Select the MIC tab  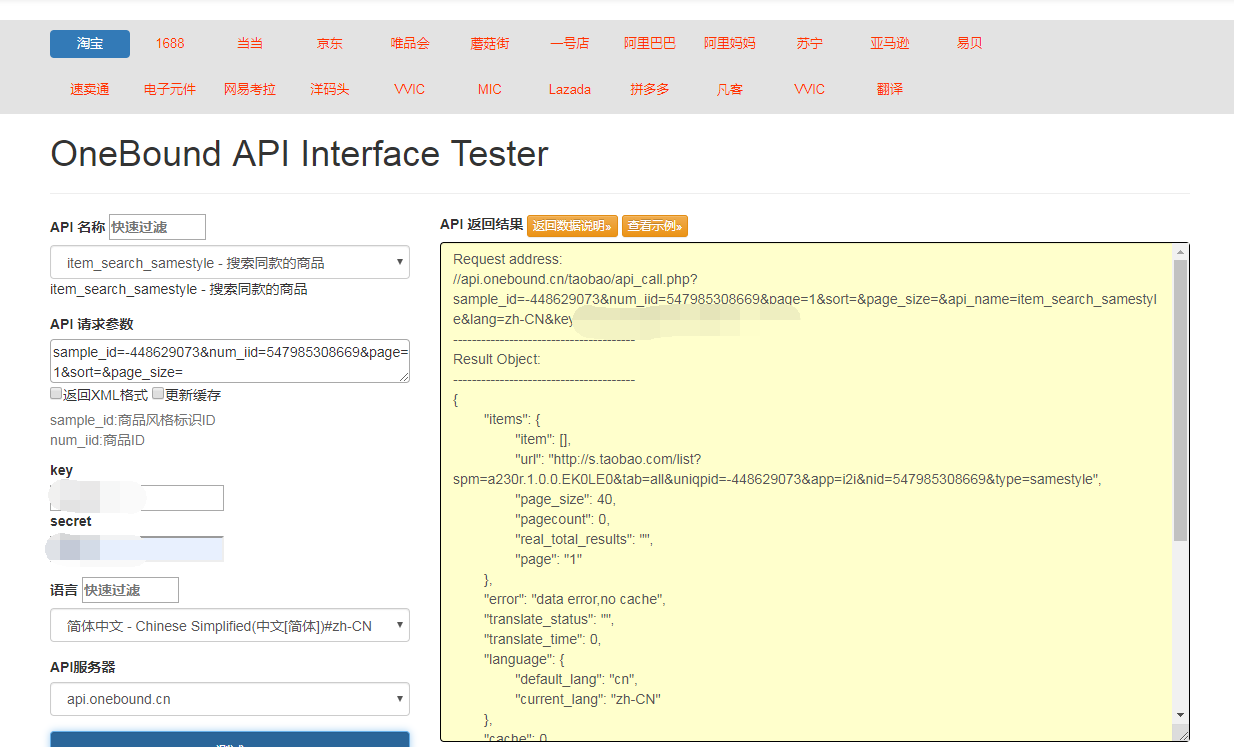click(490, 89)
